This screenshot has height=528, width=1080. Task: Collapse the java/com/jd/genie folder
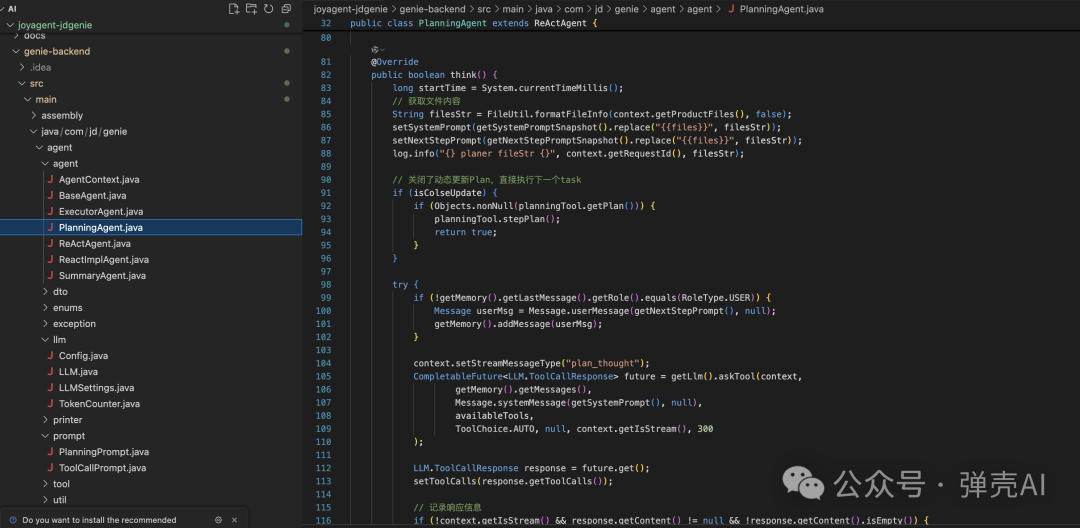(34, 131)
